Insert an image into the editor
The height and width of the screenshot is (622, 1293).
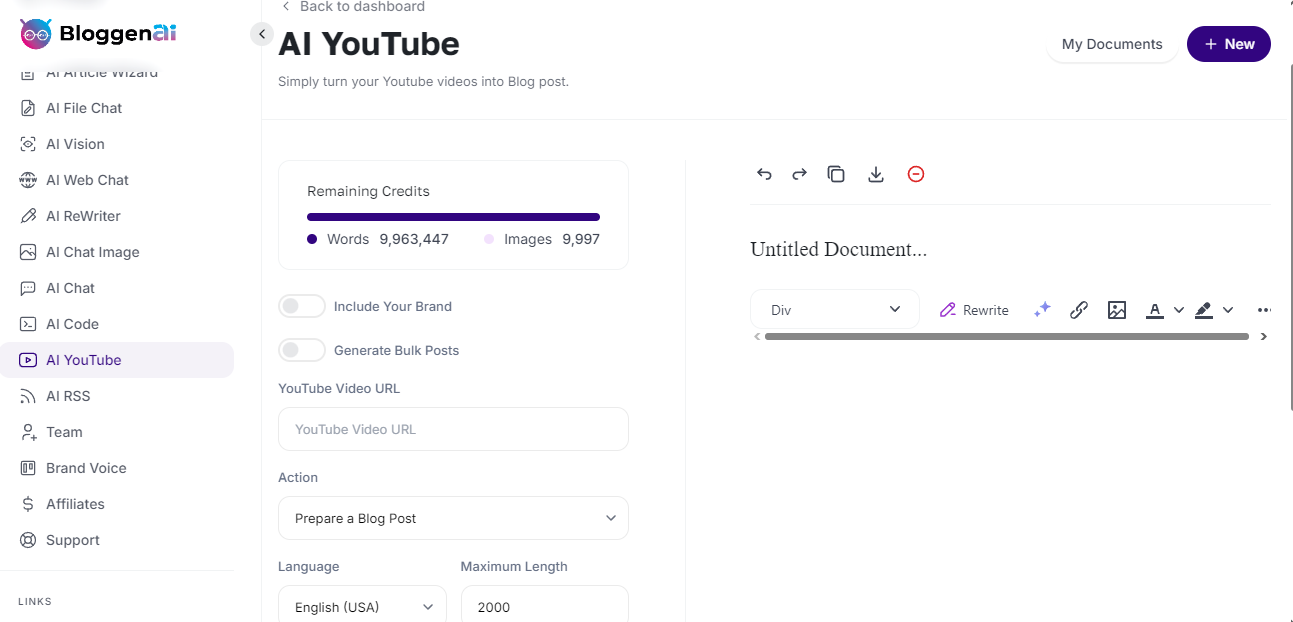[x=1117, y=310]
